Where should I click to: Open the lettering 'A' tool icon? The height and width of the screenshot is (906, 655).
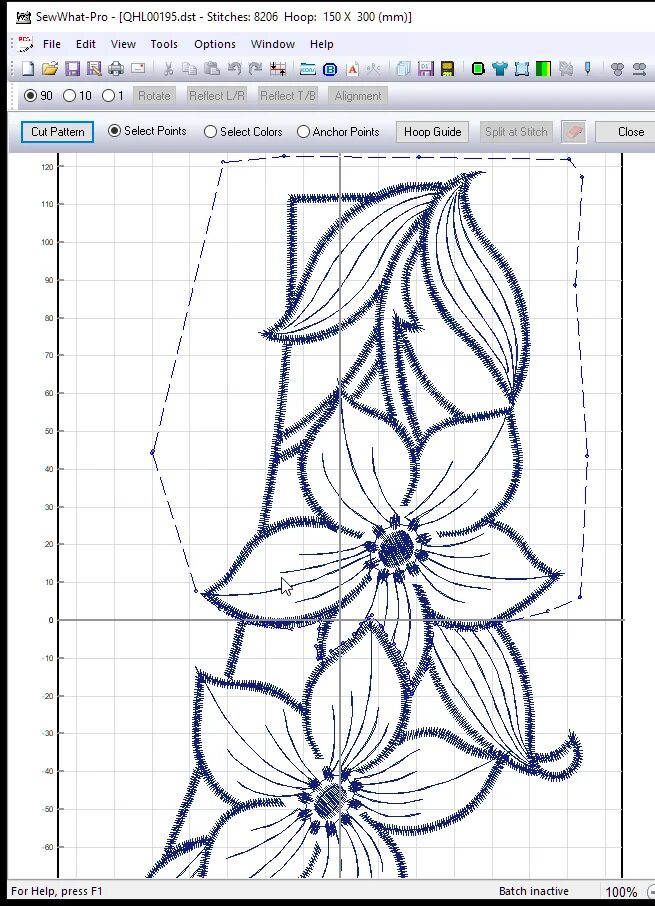[x=352, y=69]
